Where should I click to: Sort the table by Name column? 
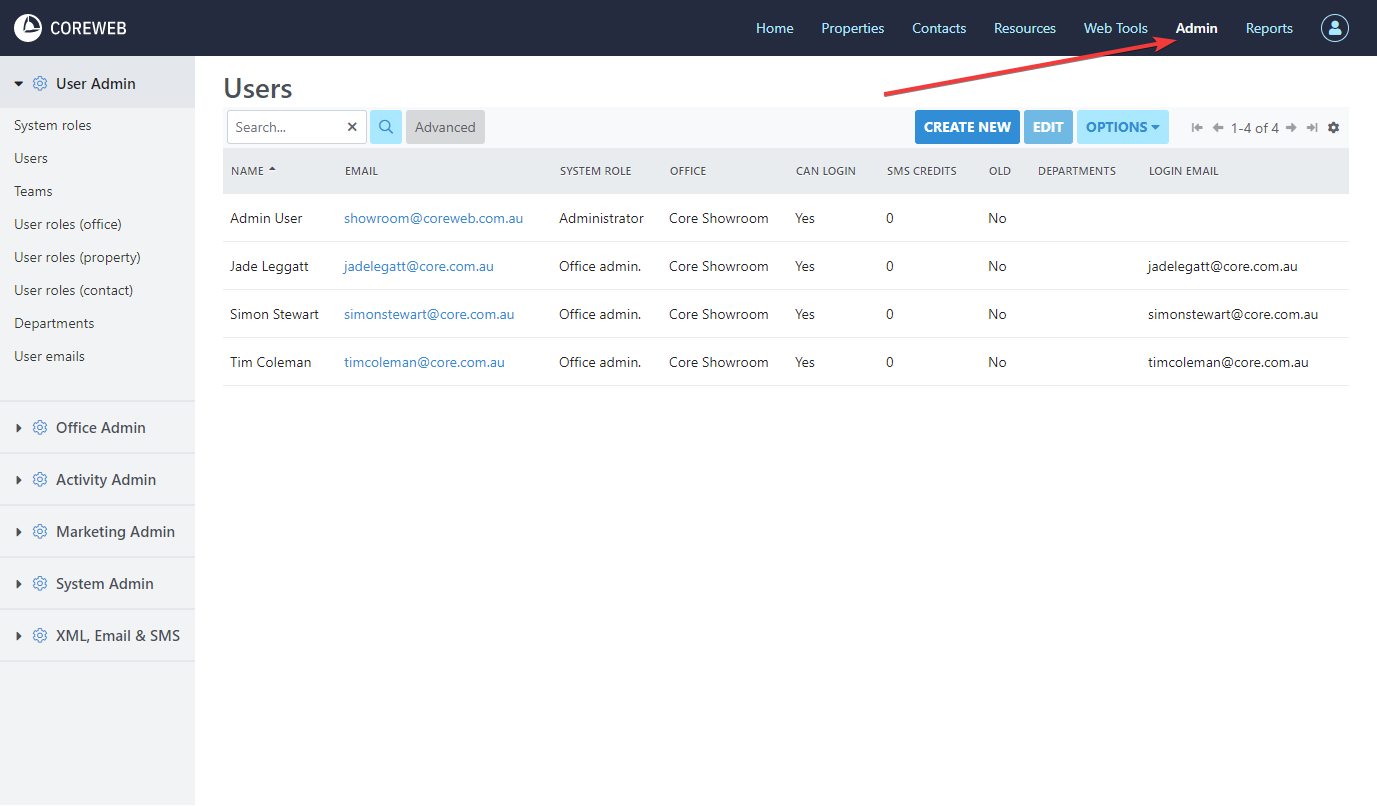point(248,171)
